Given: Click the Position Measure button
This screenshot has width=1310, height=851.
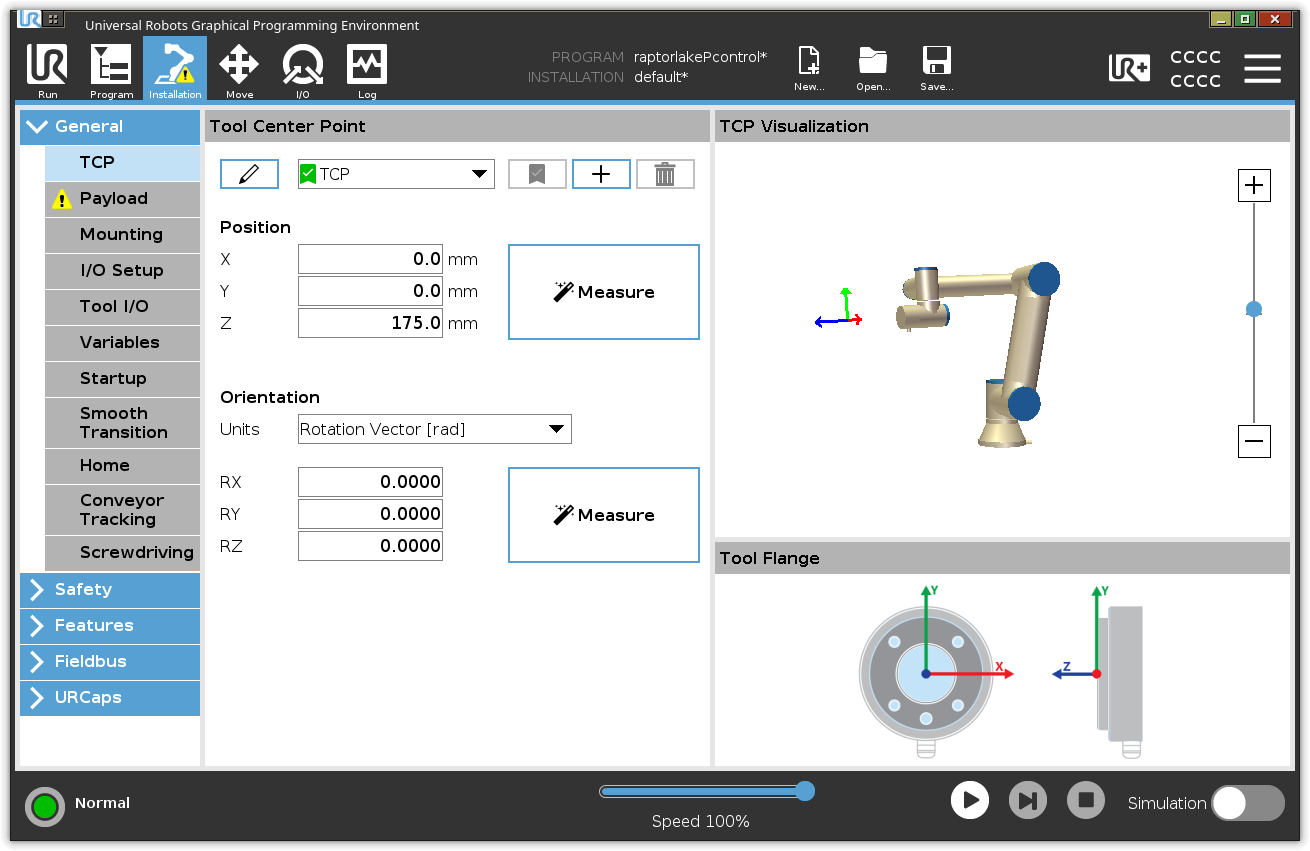Looking at the screenshot, I should click(604, 292).
